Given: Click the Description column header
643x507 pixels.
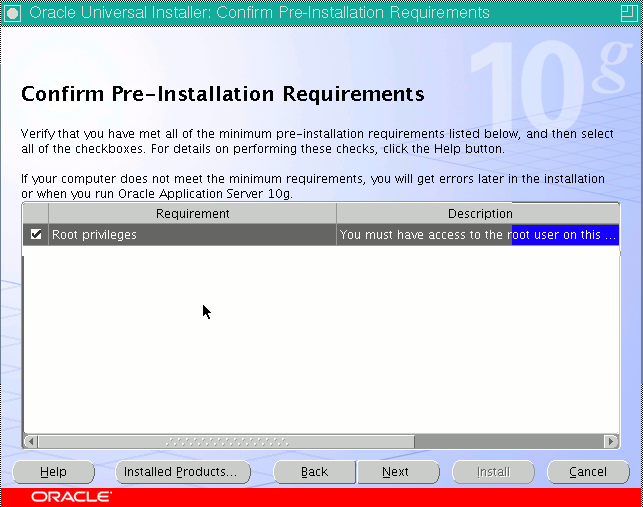Looking at the screenshot, I should tap(478, 214).
